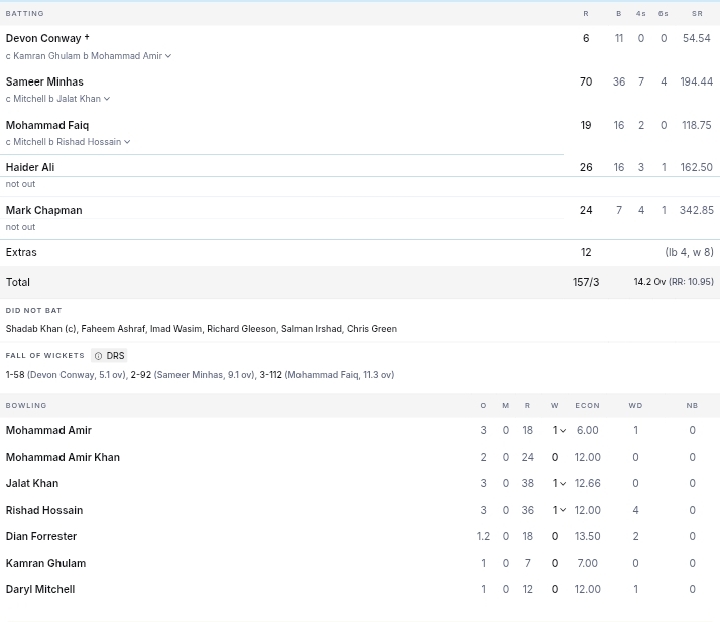Expand Devon Conway's dismissal details
720x622 pixels.
click(168, 56)
